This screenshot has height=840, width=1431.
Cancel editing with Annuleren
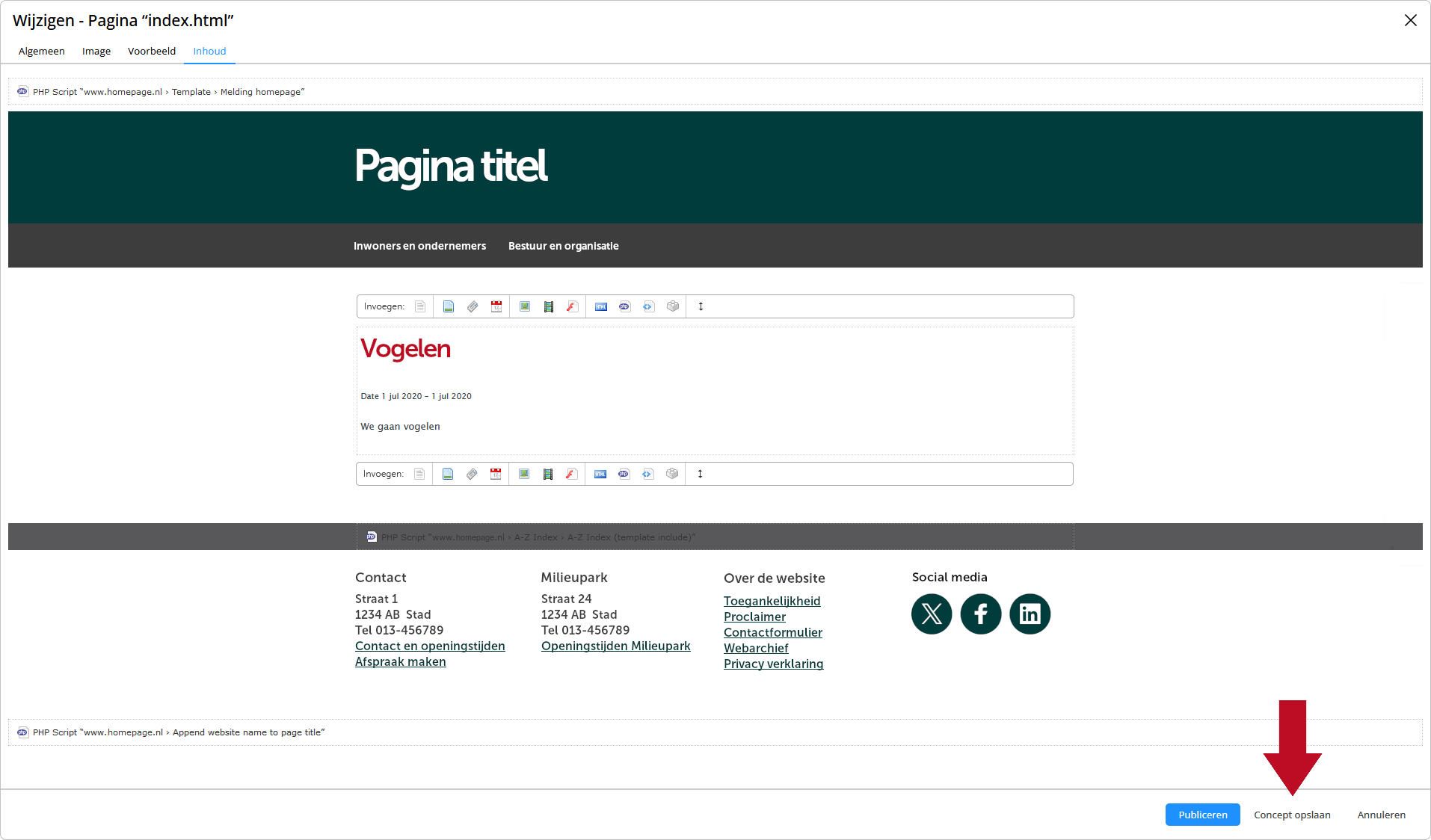click(1381, 815)
